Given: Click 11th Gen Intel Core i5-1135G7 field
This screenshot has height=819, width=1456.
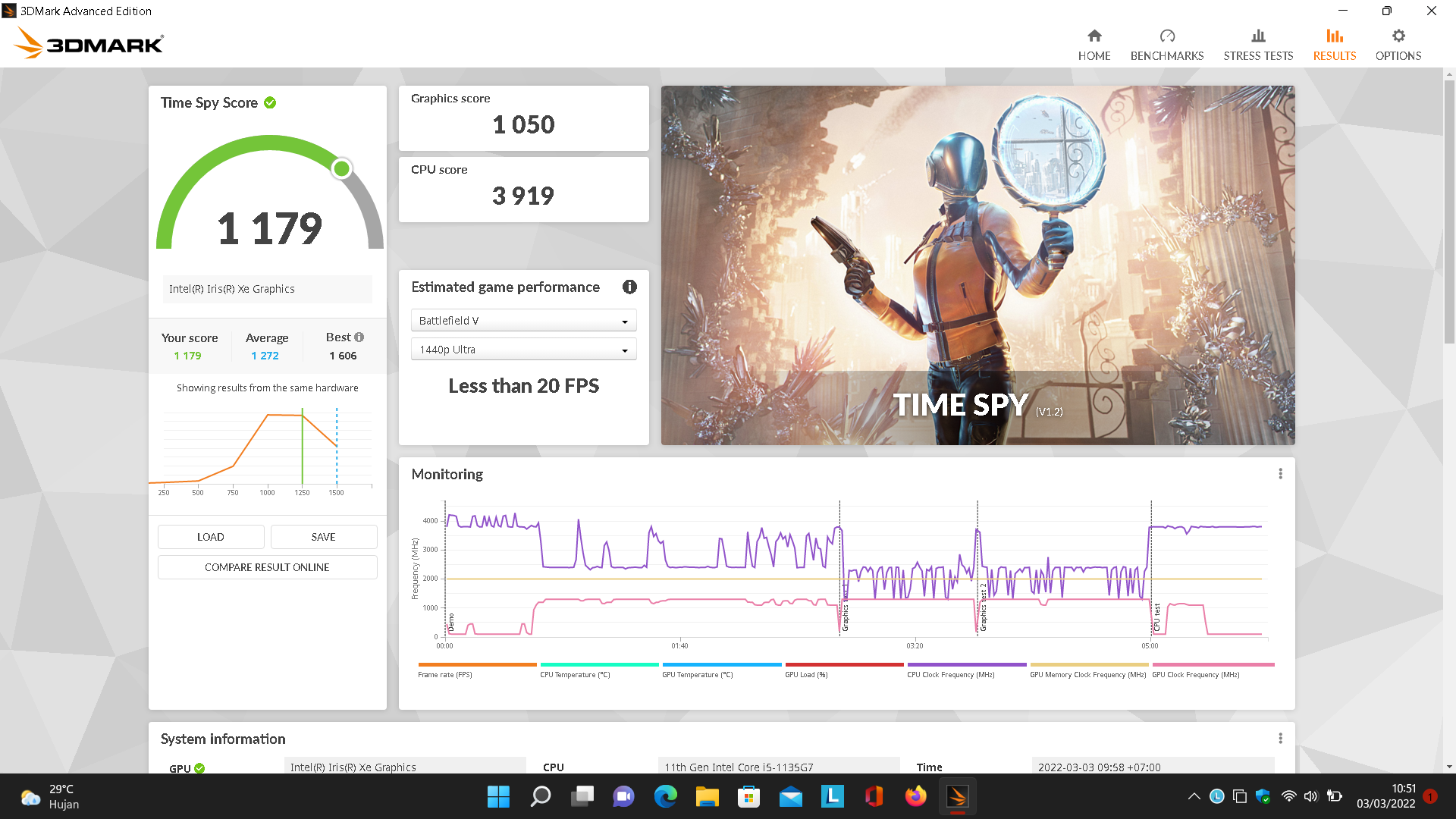Looking at the screenshot, I should pos(779,767).
